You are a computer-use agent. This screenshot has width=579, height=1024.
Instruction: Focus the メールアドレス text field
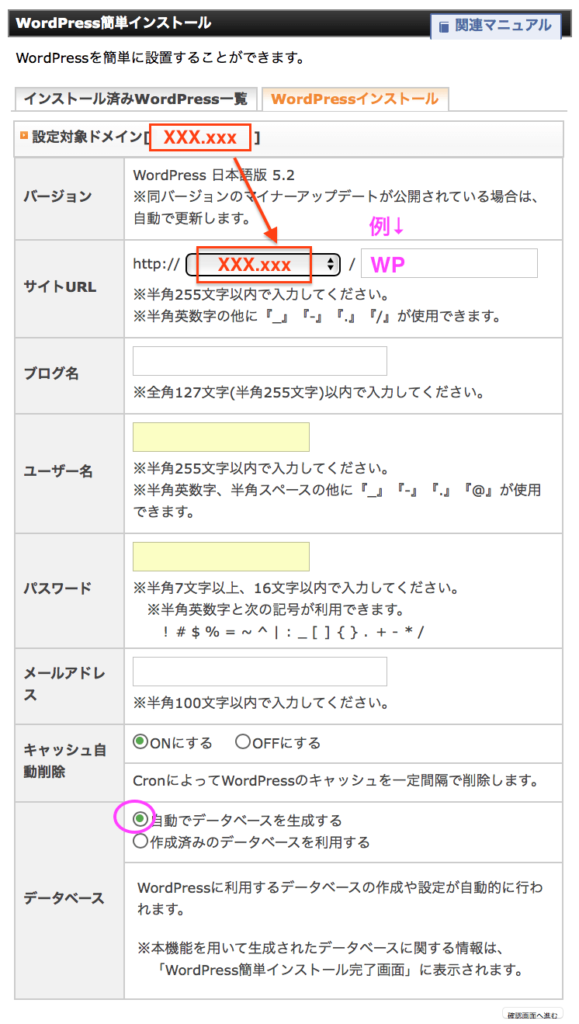pyautogui.click(x=260, y=671)
